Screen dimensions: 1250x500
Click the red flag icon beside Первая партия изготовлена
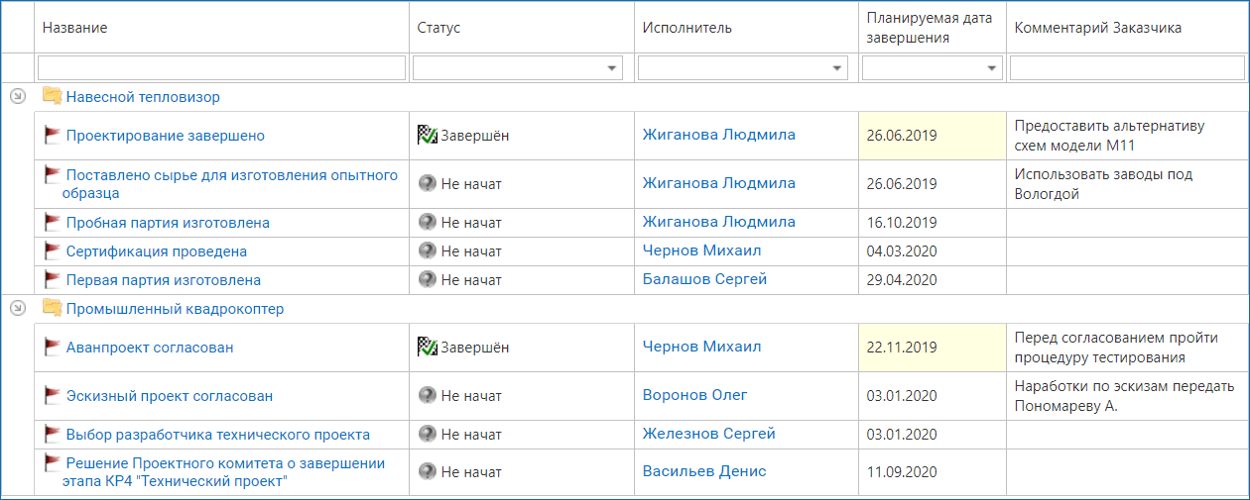coord(52,280)
